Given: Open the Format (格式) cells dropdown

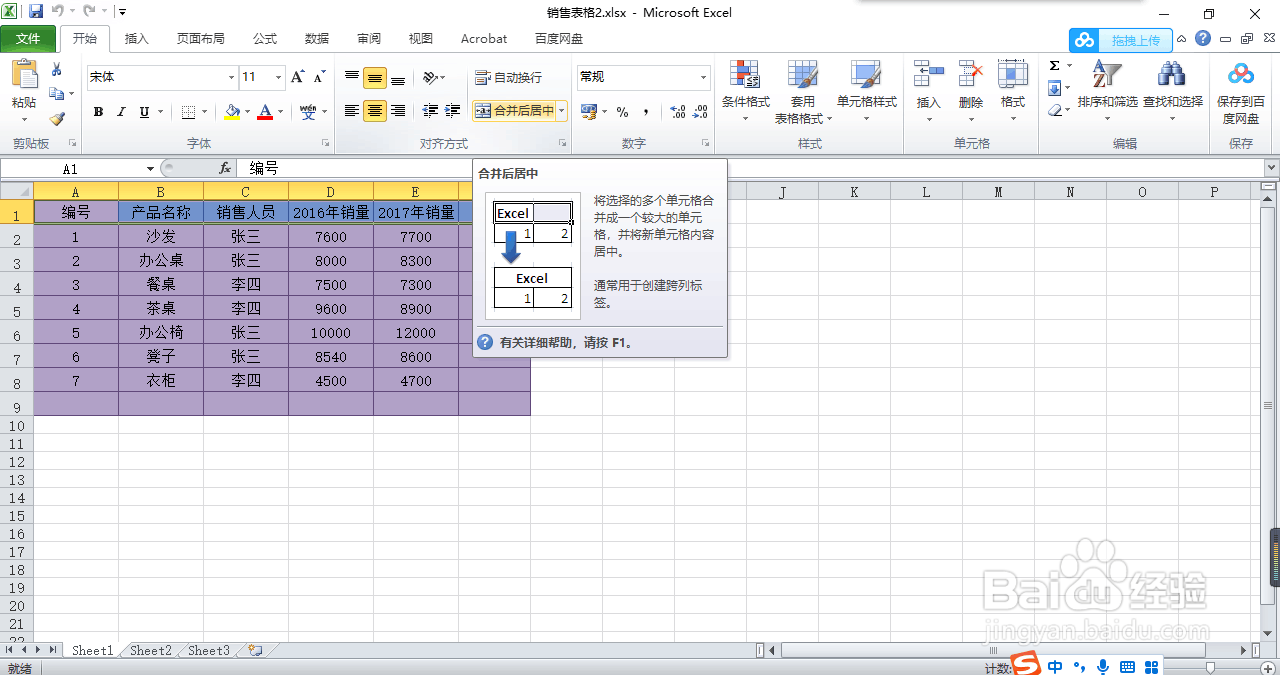Looking at the screenshot, I should click(x=1013, y=92).
